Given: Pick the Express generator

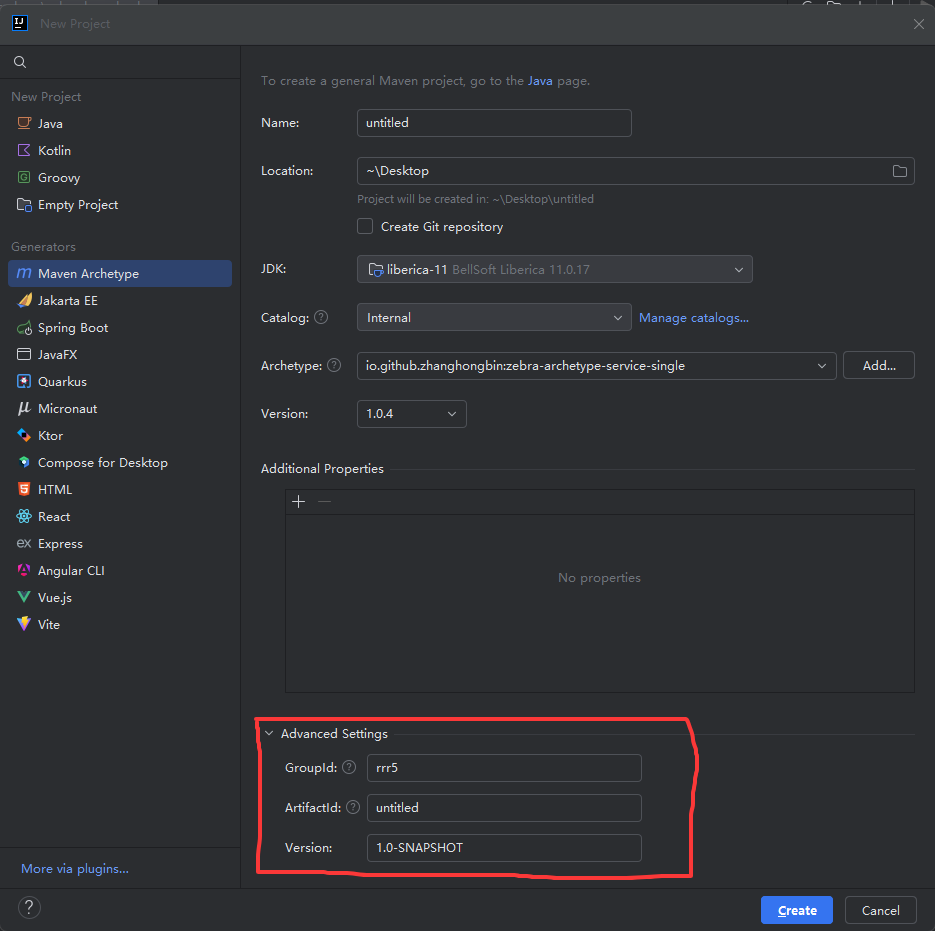Looking at the screenshot, I should 120,544.
